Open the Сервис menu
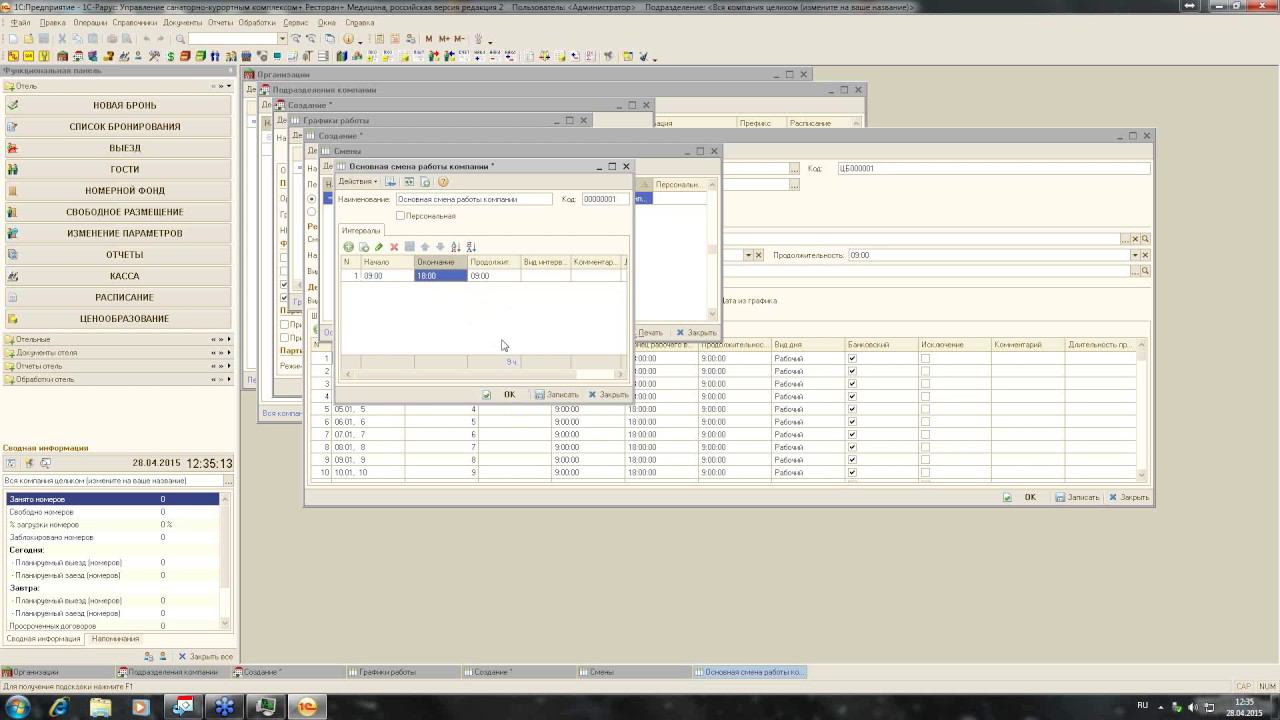 coord(295,22)
